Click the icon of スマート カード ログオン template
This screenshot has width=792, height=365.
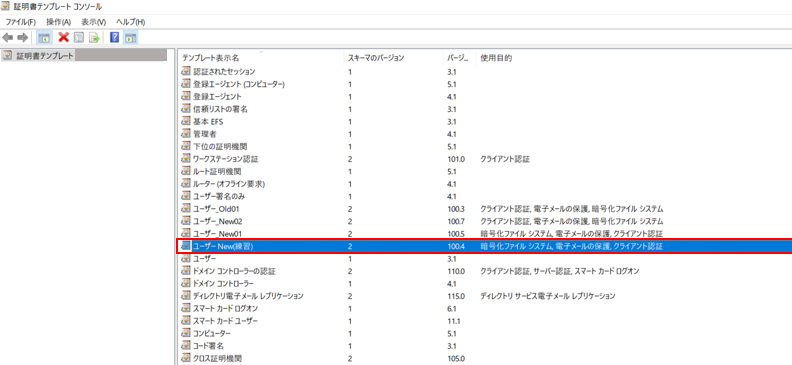[x=186, y=308]
